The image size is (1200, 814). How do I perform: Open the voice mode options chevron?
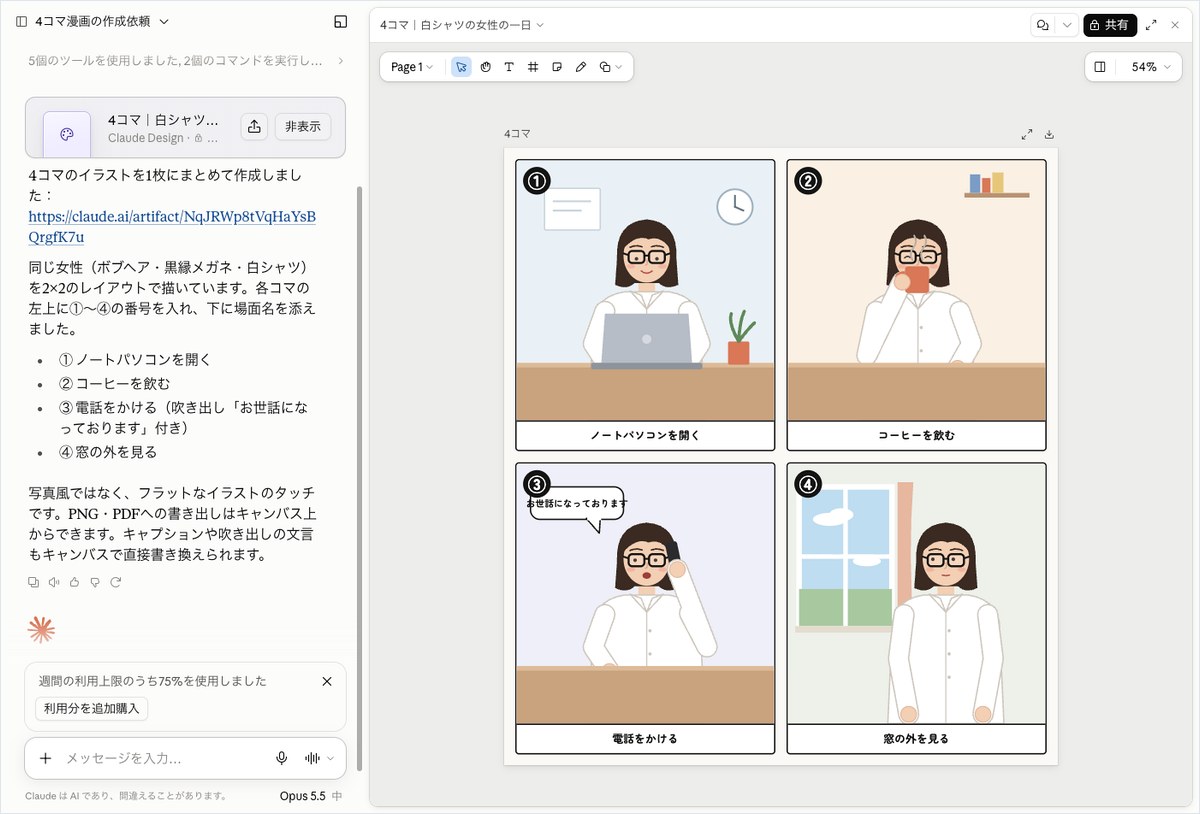click(x=331, y=758)
